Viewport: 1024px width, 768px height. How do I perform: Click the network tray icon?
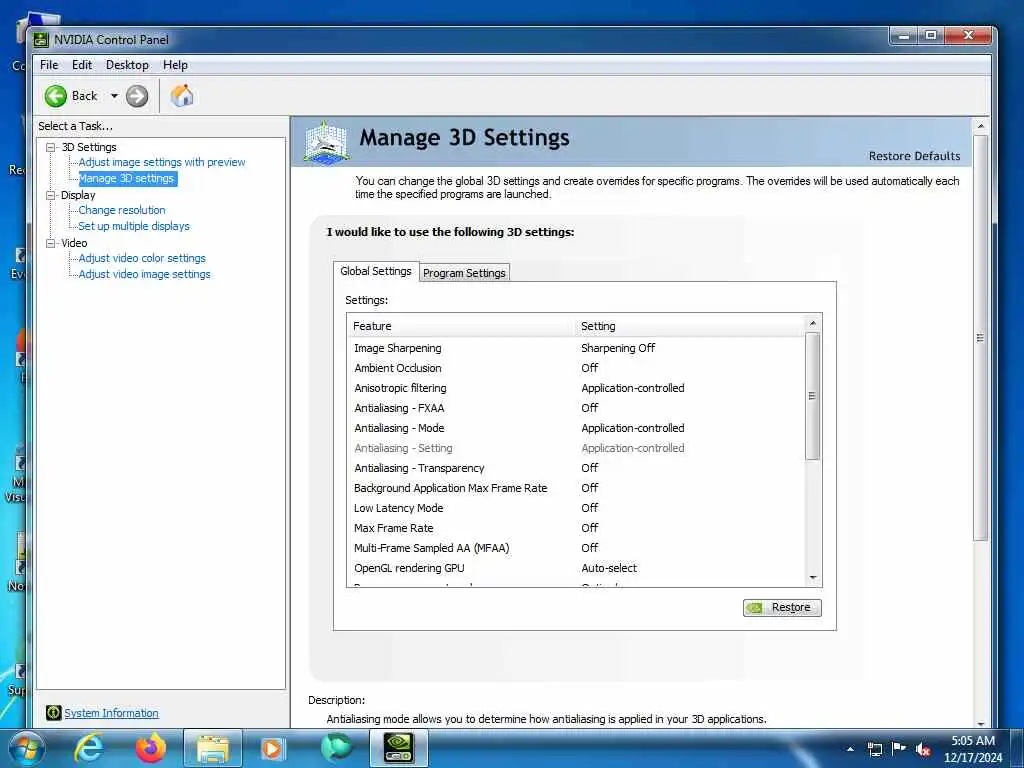coord(874,749)
